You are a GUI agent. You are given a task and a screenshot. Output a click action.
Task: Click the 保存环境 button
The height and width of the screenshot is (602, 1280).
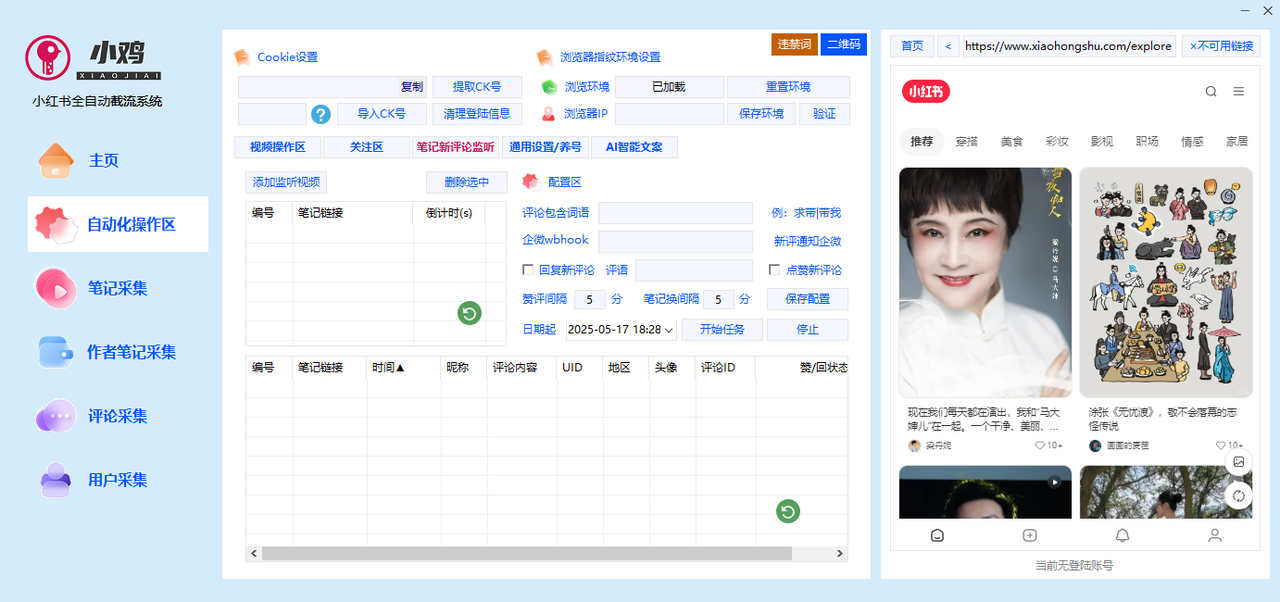[x=761, y=114]
